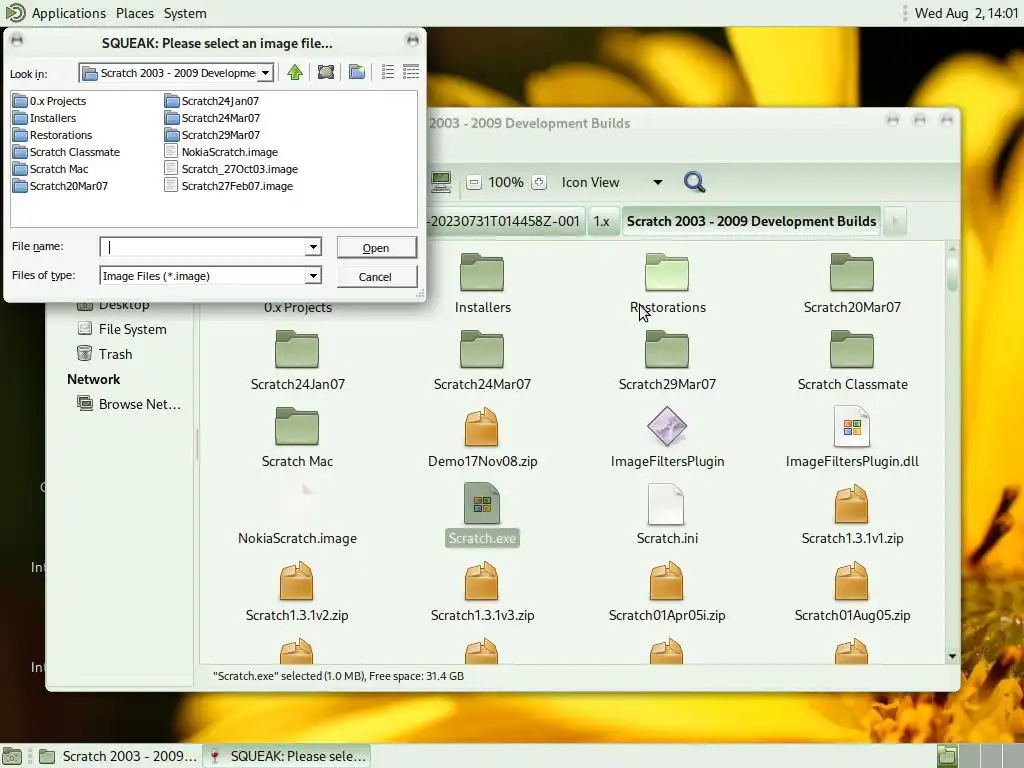The width and height of the screenshot is (1024, 768).
Task: Select Scratch01Apr05i.zip archive
Action: (667, 592)
